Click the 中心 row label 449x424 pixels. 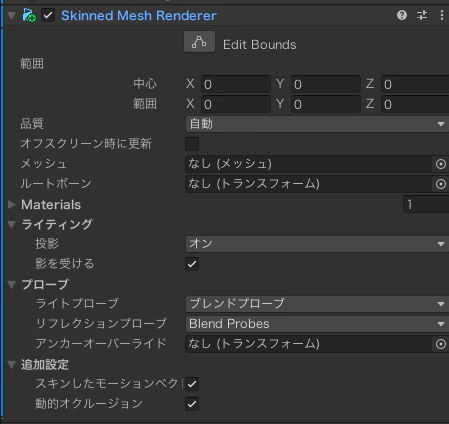coord(145,84)
